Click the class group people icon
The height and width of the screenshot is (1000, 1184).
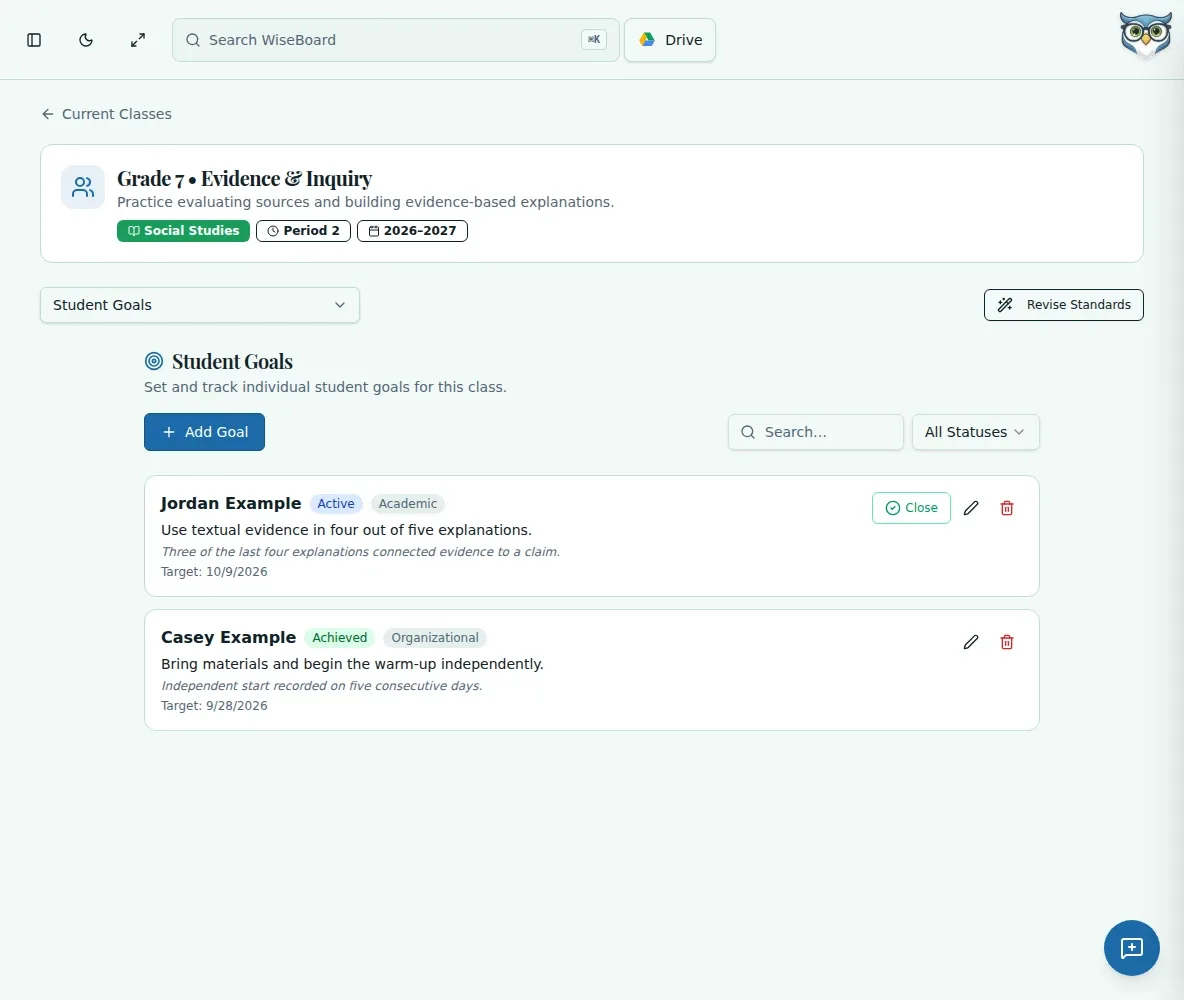pyautogui.click(x=83, y=187)
